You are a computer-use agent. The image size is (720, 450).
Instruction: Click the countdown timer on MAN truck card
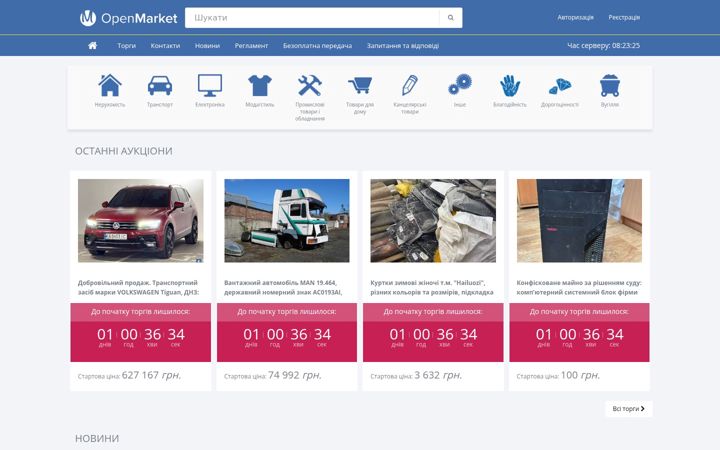click(287, 337)
